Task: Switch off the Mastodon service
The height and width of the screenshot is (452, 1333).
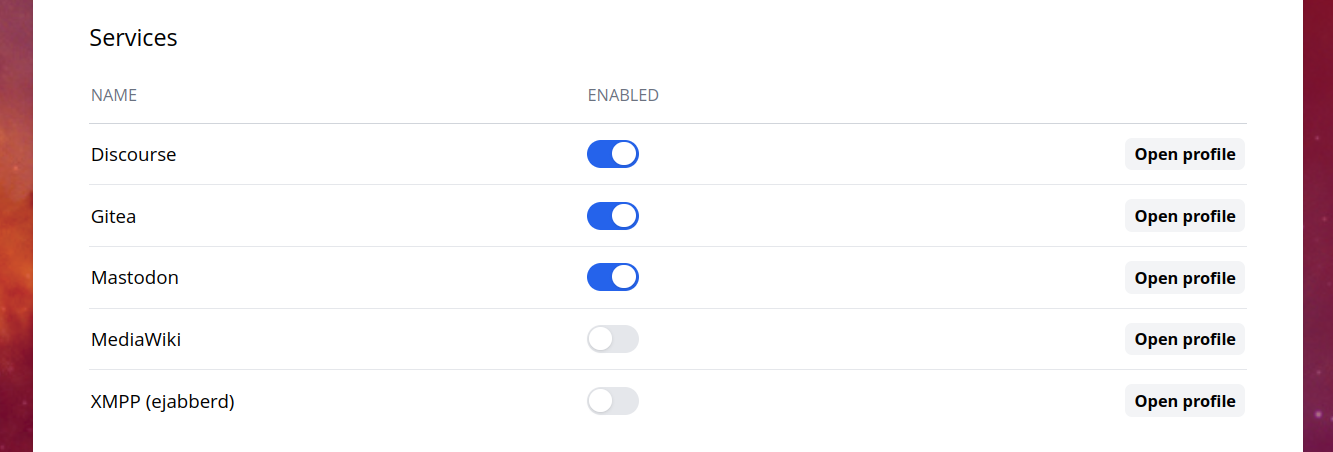Action: coord(612,277)
